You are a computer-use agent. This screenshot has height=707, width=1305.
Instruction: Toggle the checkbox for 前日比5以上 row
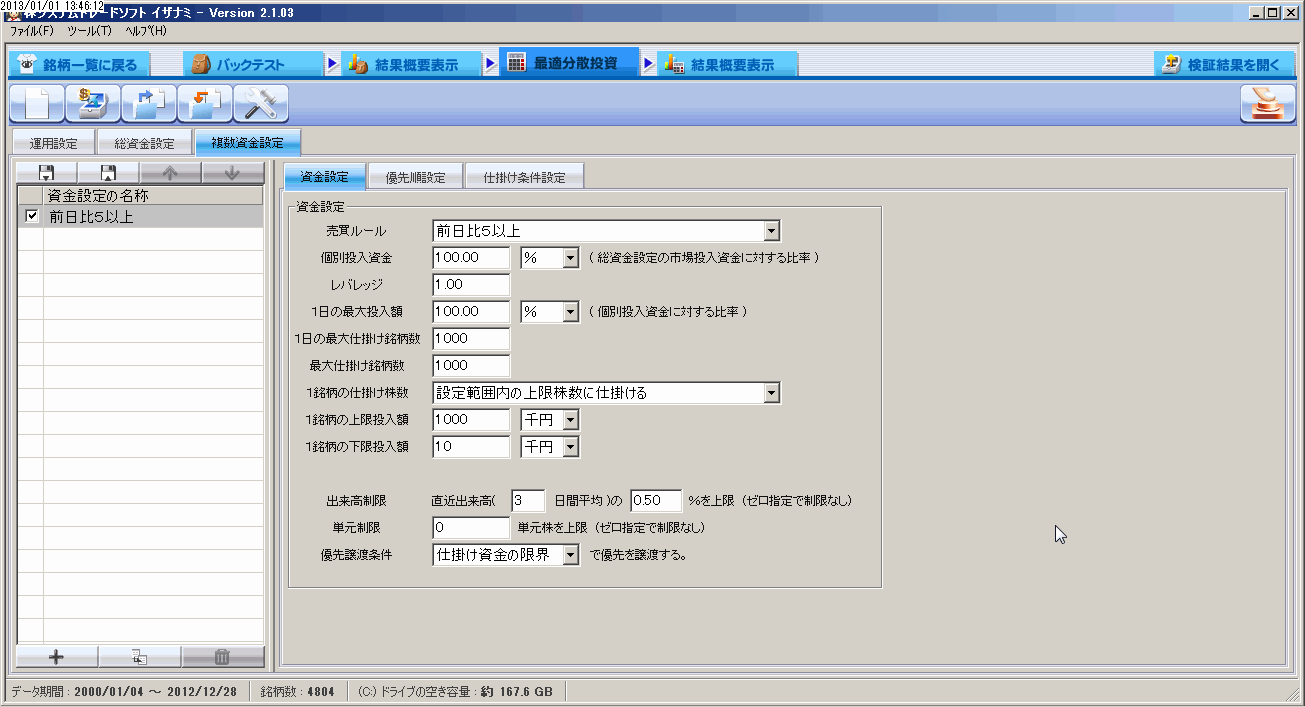[x=31, y=216]
